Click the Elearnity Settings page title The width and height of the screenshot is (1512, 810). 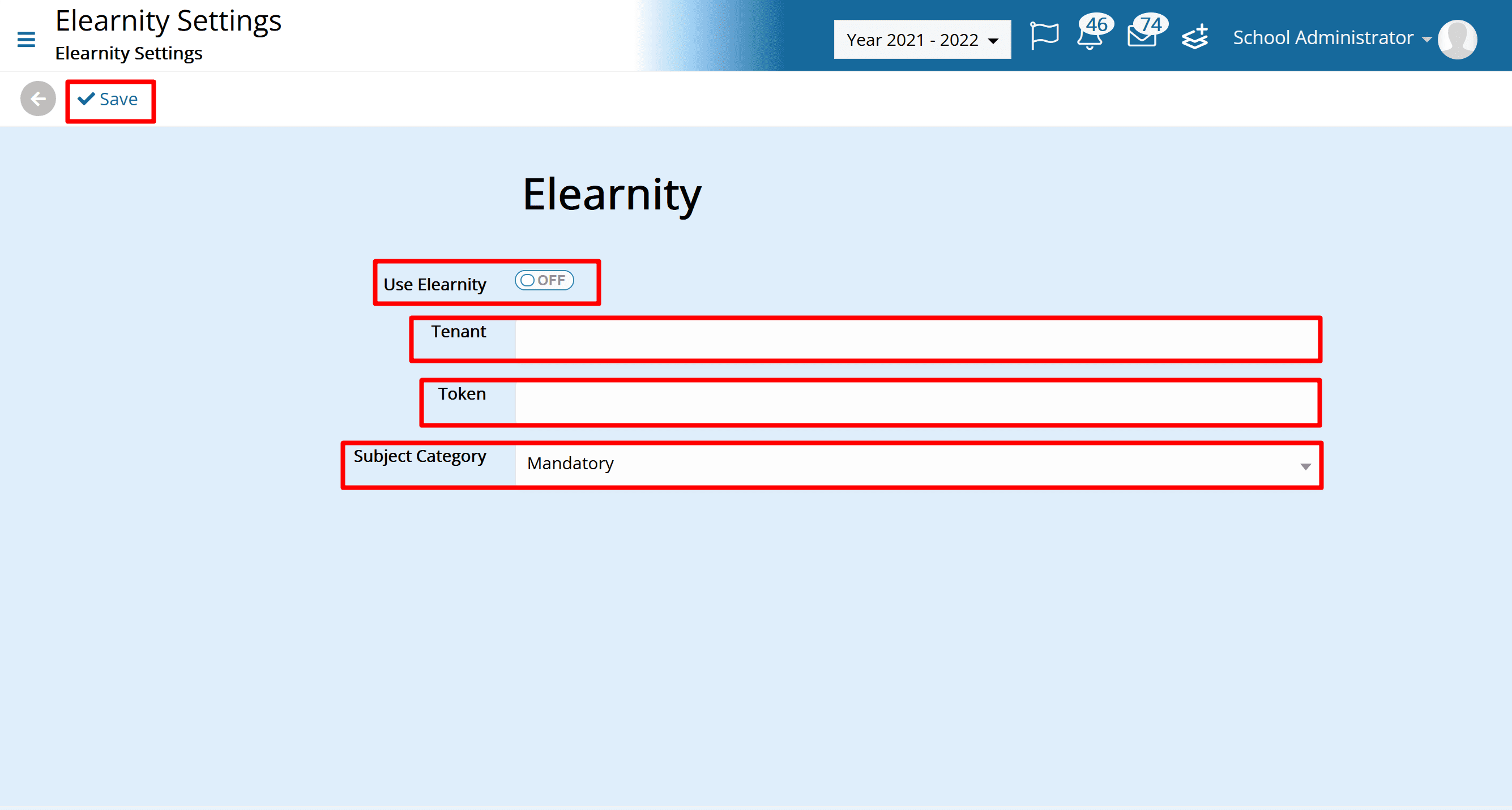point(168,21)
